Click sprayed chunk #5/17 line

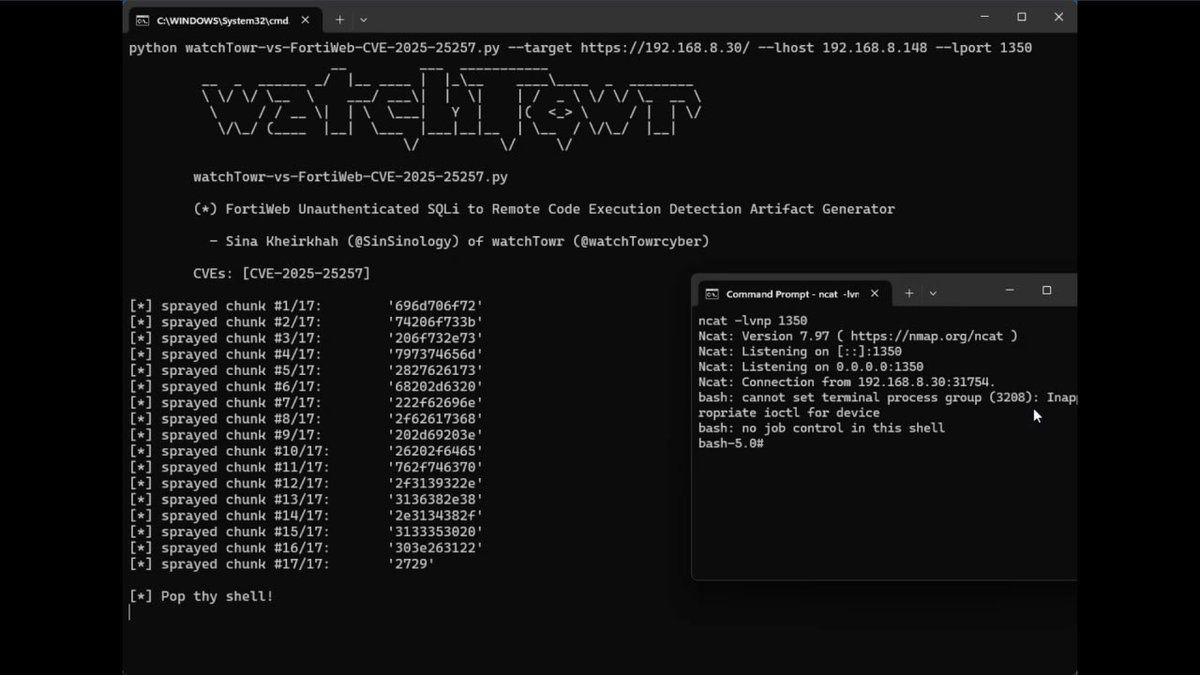point(306,370)
